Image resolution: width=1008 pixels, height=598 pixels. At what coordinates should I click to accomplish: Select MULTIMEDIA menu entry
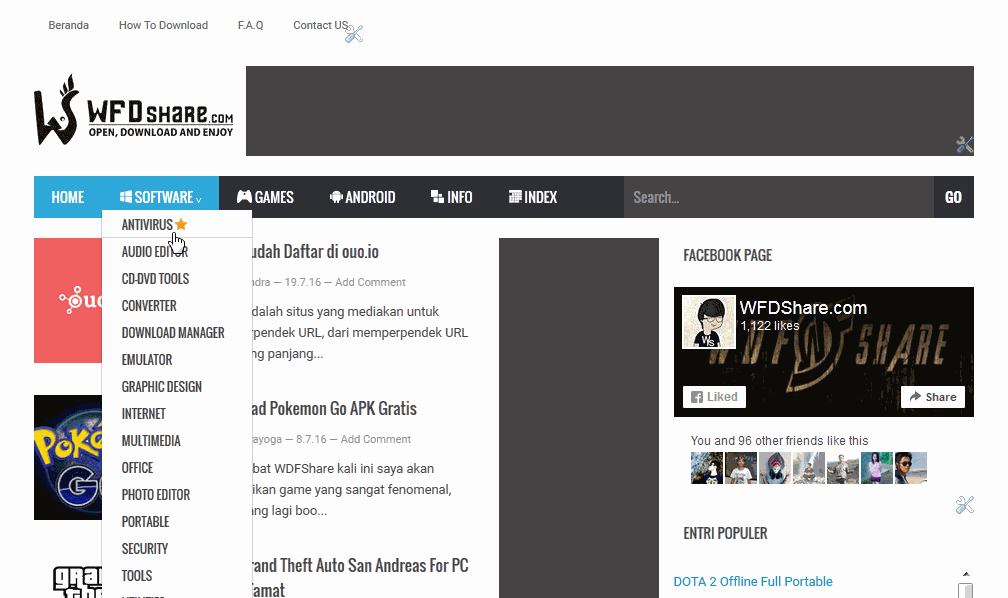pos(151,440)
